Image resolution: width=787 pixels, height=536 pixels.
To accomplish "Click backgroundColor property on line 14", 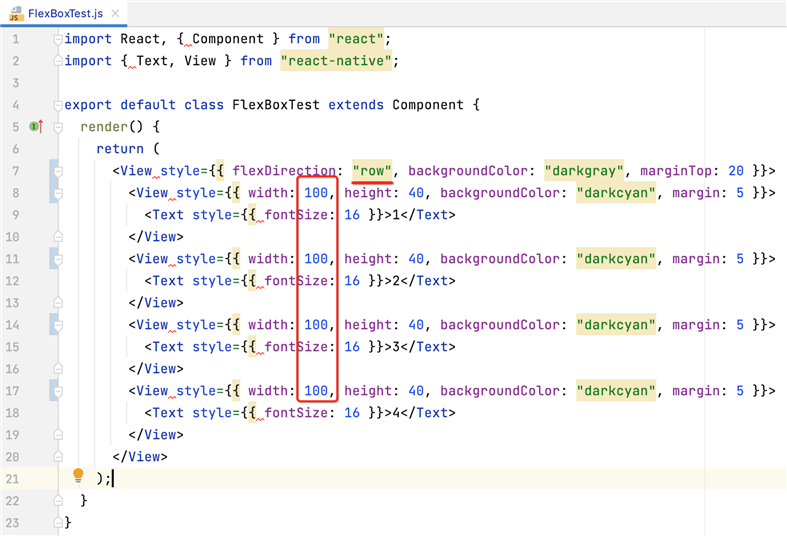I will (x=499, y=325).
